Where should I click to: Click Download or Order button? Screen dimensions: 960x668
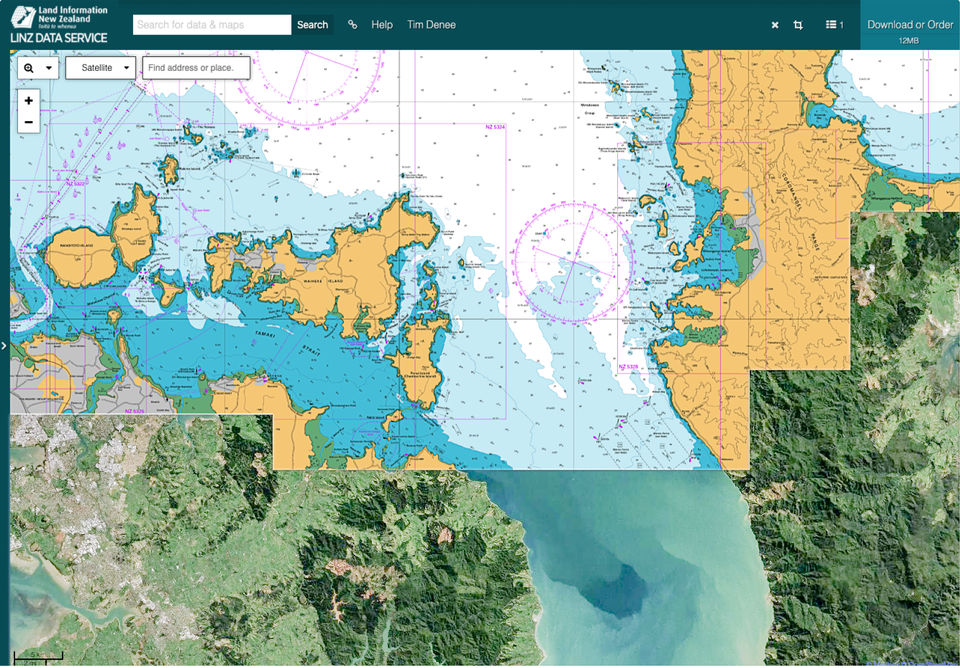click(910, 25)
